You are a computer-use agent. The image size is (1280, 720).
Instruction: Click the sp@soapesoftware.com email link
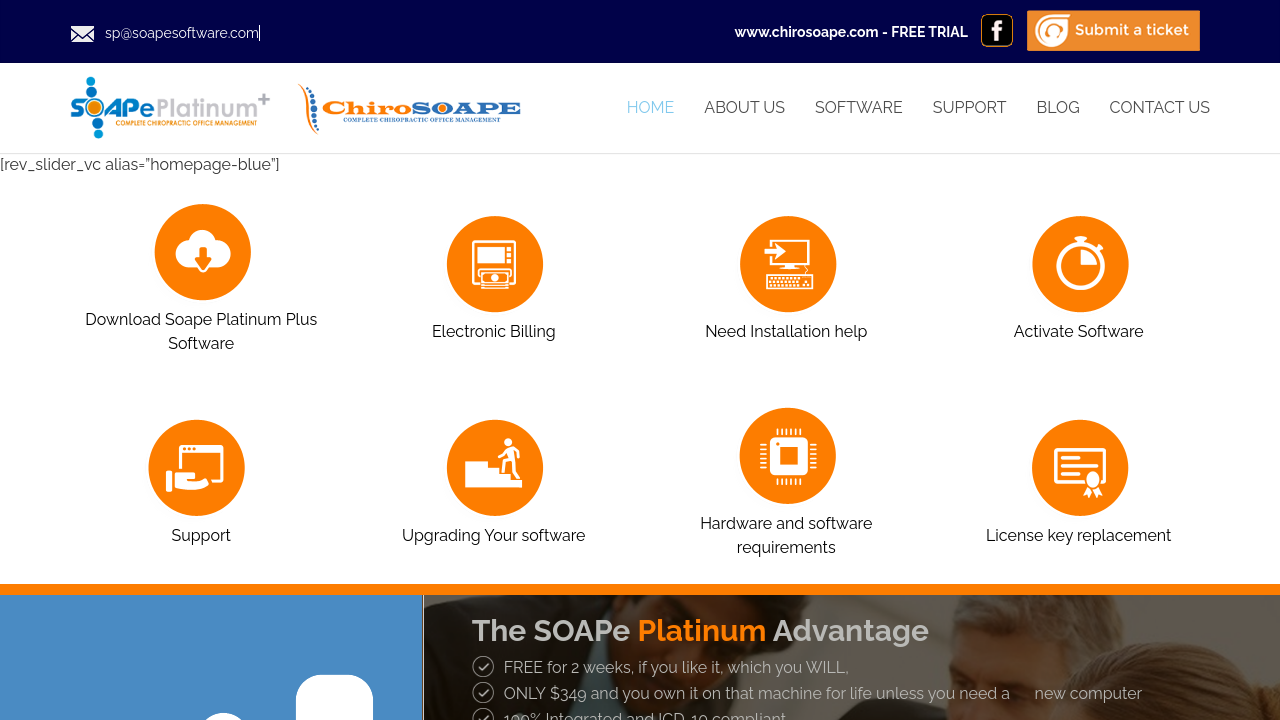click(x=182, y=33)
